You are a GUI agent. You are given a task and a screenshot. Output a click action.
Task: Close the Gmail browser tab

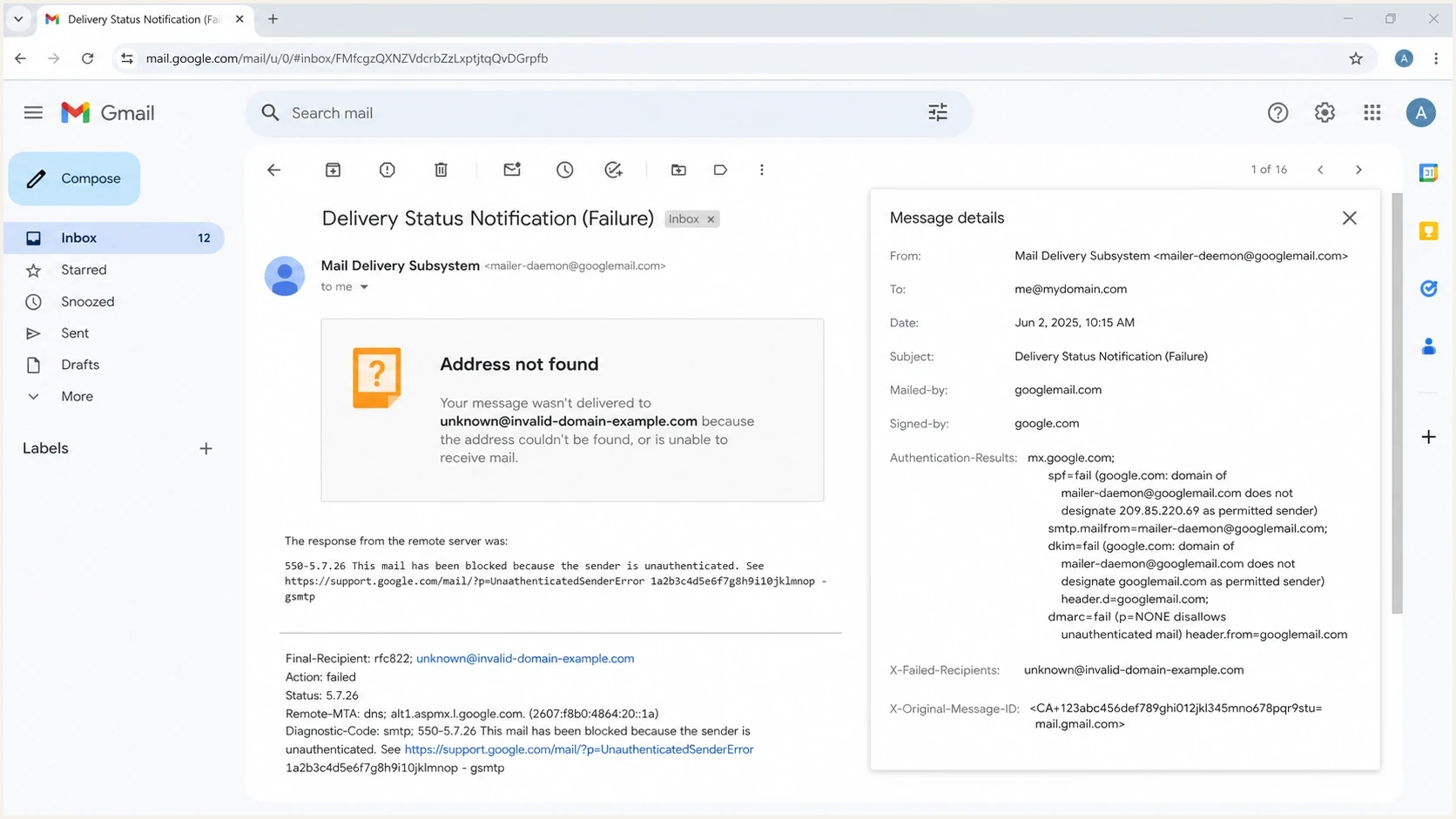pos(239,18)
